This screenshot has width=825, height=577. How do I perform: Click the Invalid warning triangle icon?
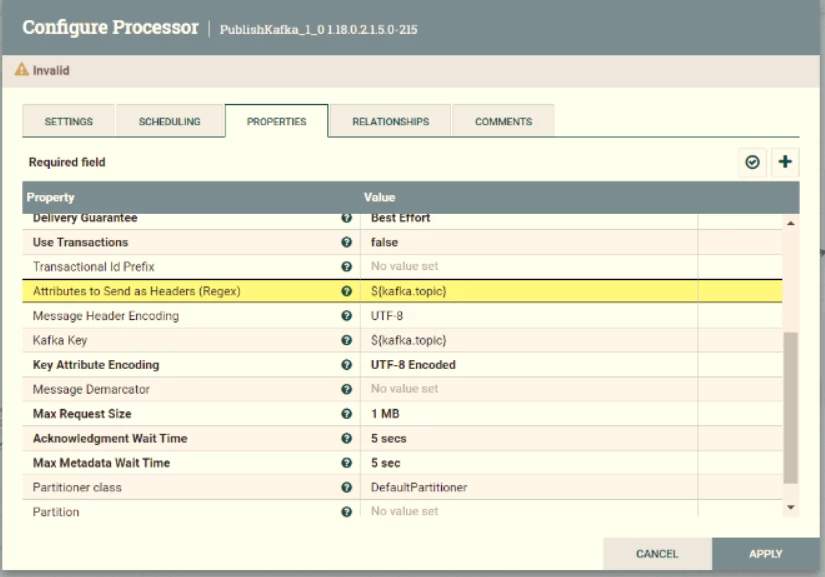point(22,69)
